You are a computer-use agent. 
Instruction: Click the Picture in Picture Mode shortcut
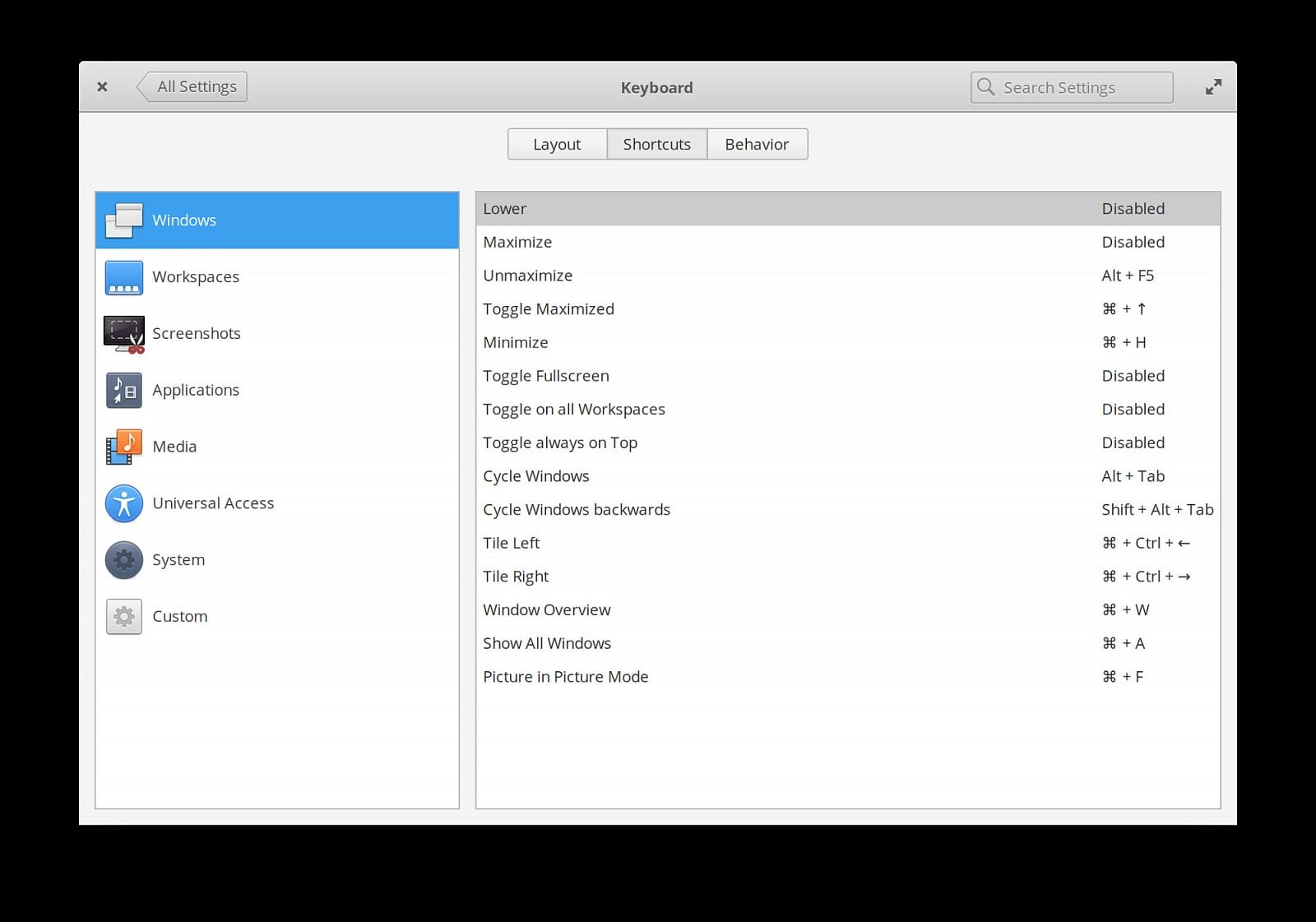click(740, 676)
